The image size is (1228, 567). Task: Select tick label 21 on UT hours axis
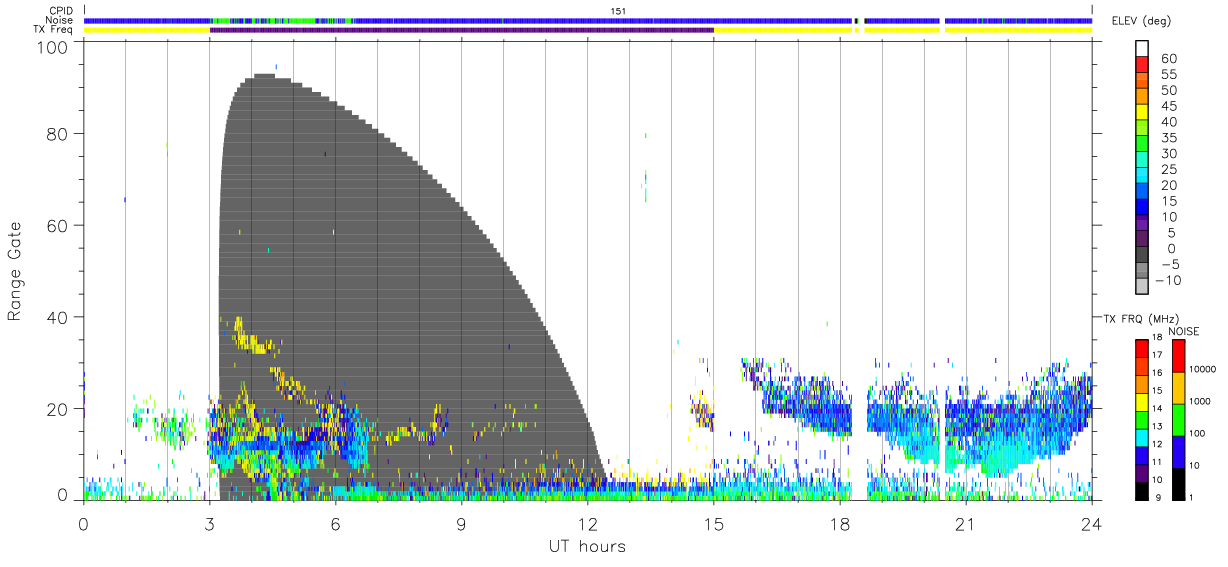[x=966, y=523]
